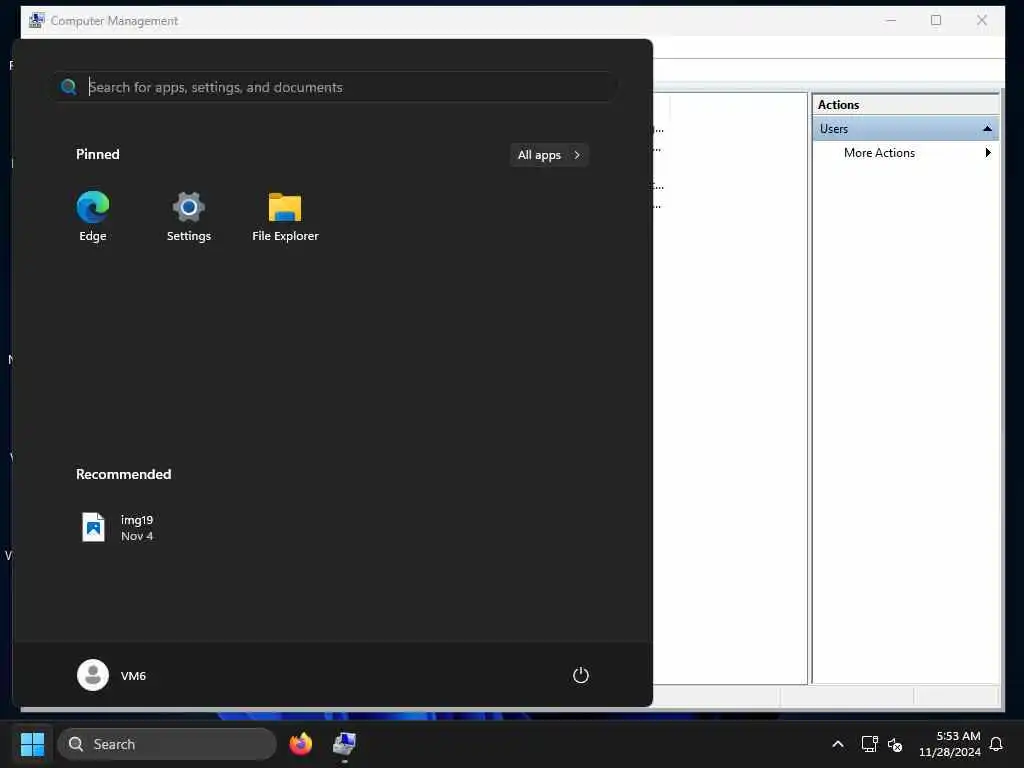Image resolution: width=1024 pixels, height=768 pixels.
Task: Open the img19 recommended file
Action: tap(118, 527)
